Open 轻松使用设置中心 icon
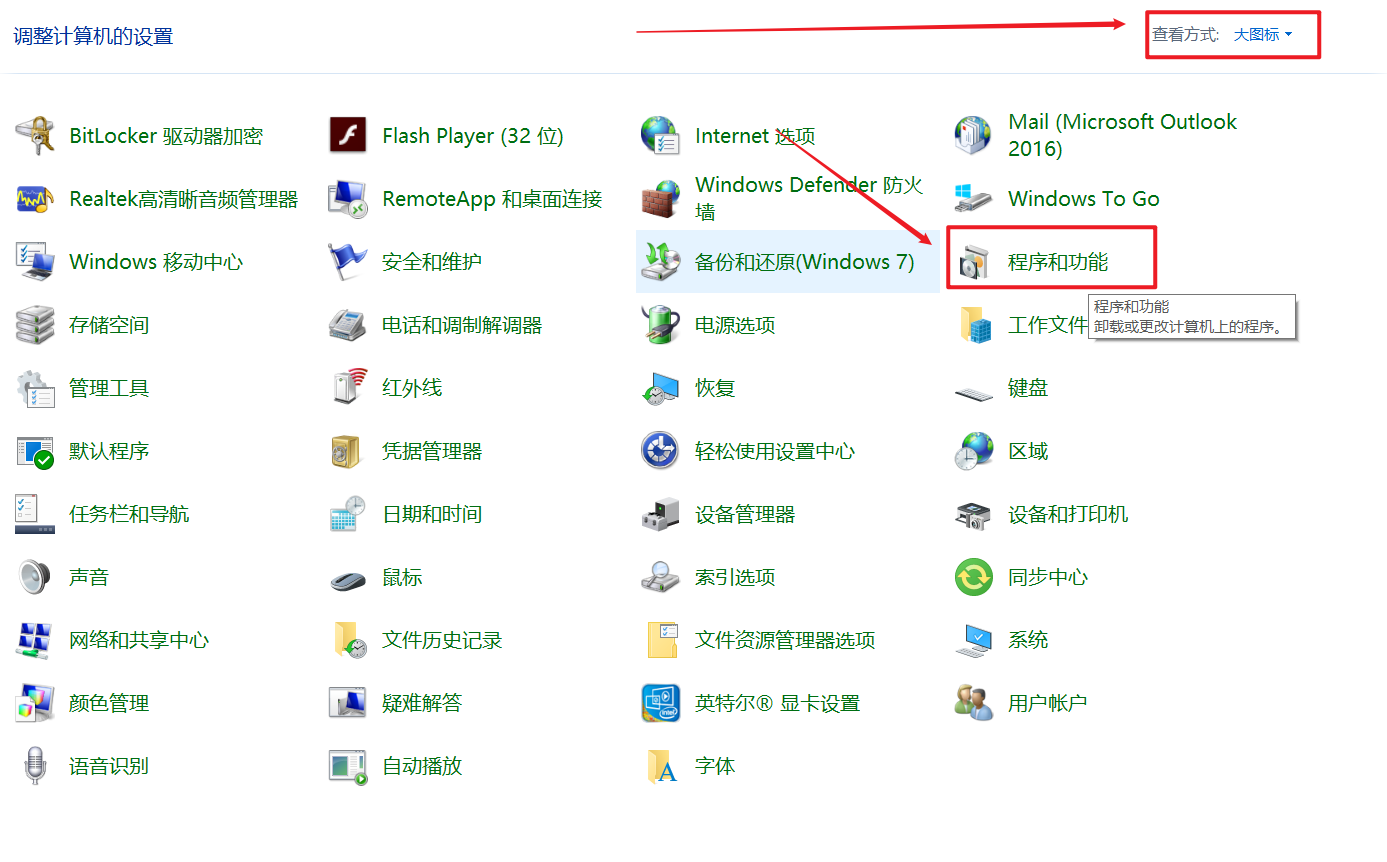 coord(660,451)
